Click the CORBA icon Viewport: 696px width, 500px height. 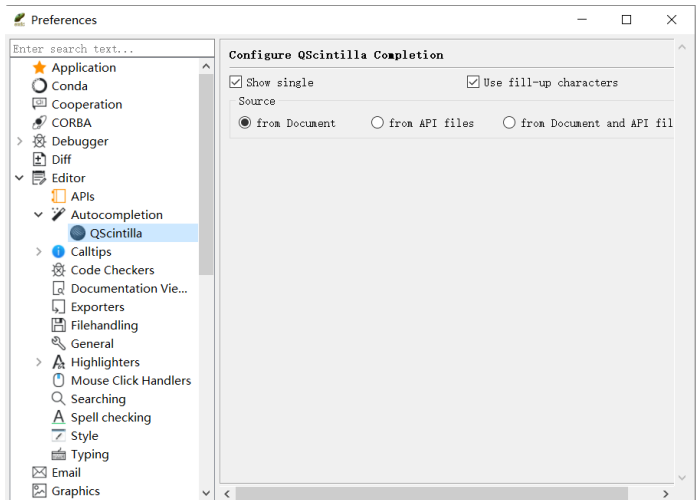[39, 123]
